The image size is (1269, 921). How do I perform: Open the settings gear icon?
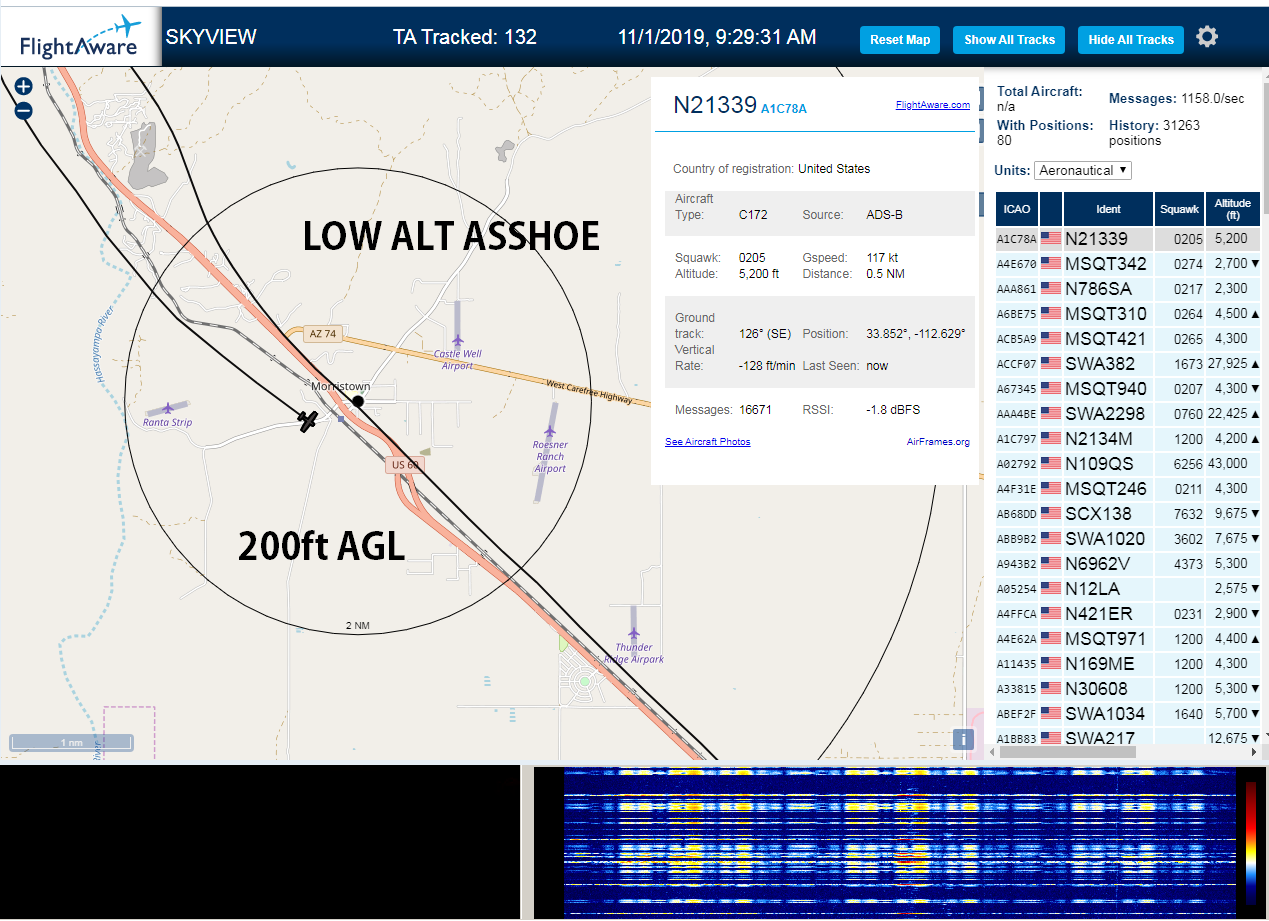1207,37
